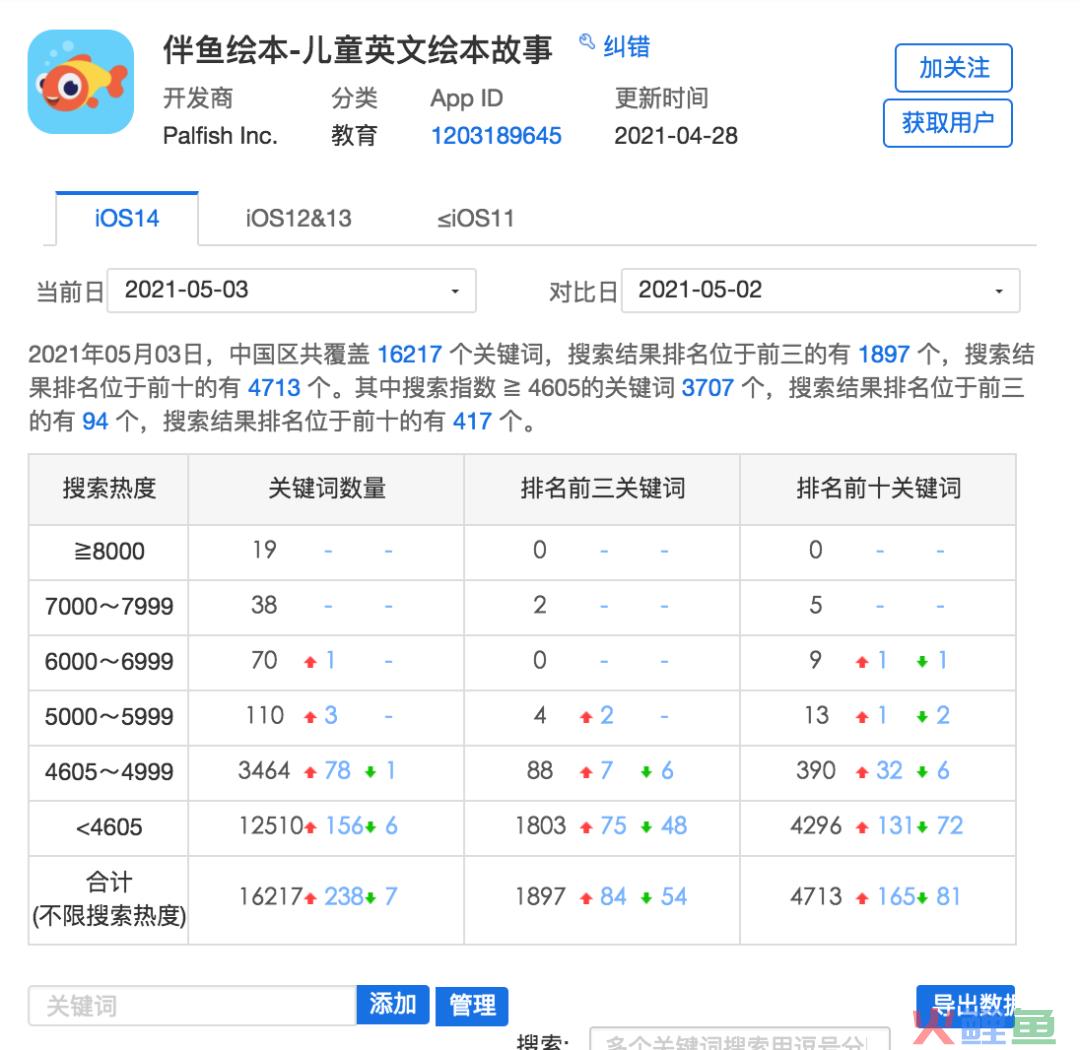The image size is (1080, 1050).
Task: Open the 纠错 error correction link
Action: coord(626,47)
